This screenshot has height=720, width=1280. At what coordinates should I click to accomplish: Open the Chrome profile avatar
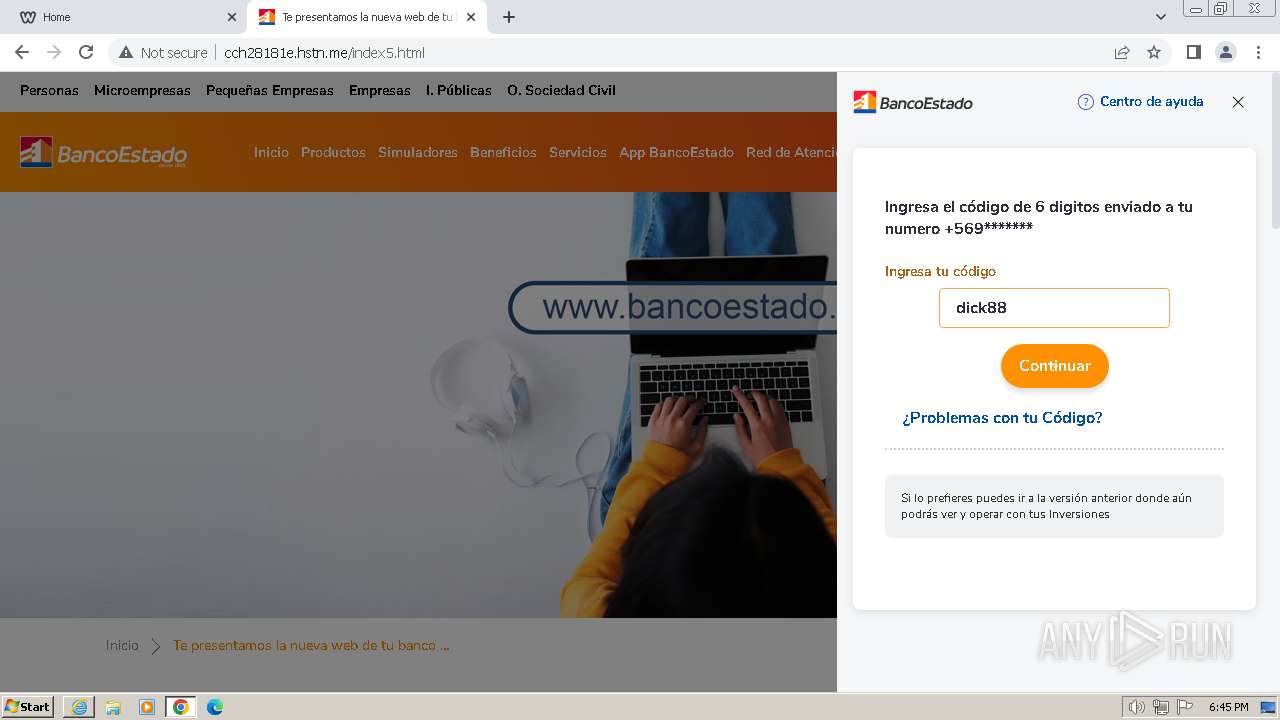tap(1226, 52)
